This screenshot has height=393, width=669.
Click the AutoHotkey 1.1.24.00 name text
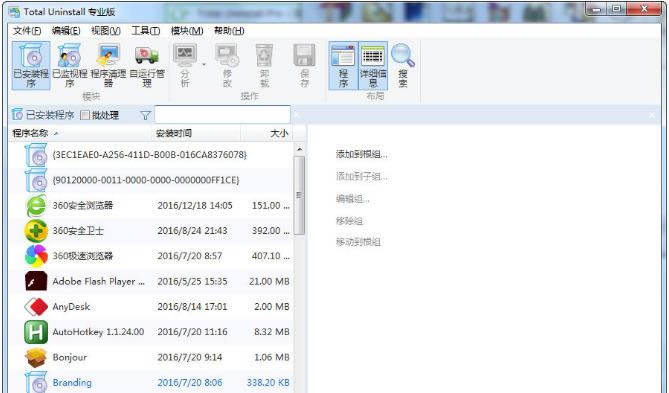[x=98, y=332]
